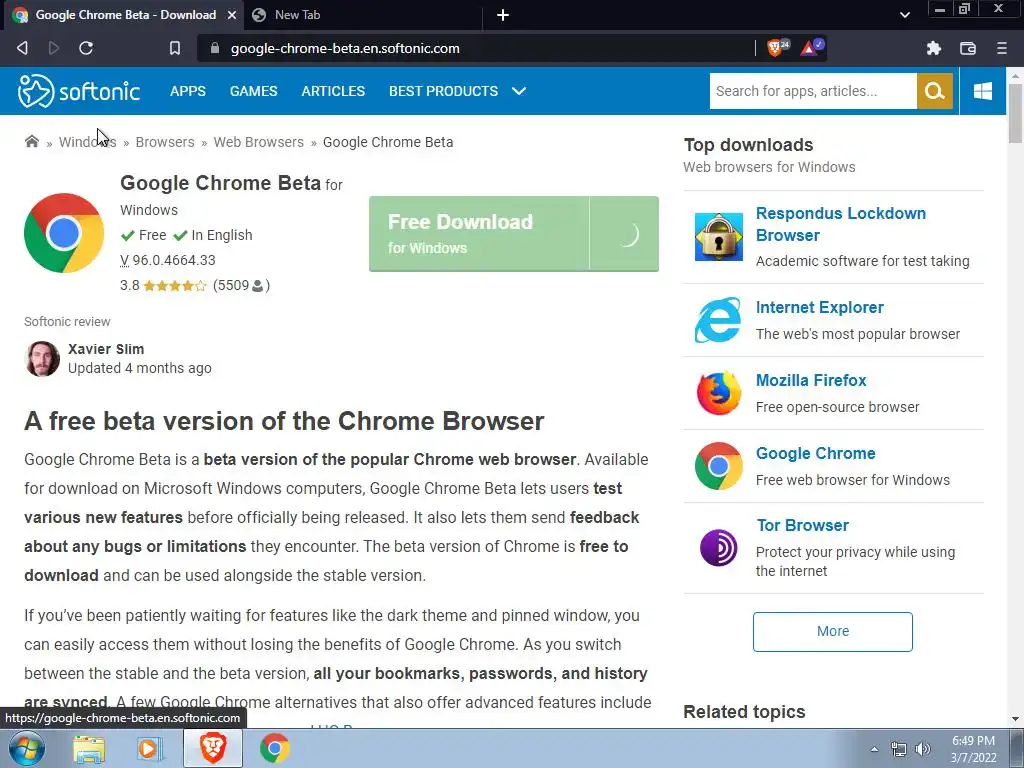Click the site lock icon in address bar
Screen dimensions: 1024x768
(215, 48)
